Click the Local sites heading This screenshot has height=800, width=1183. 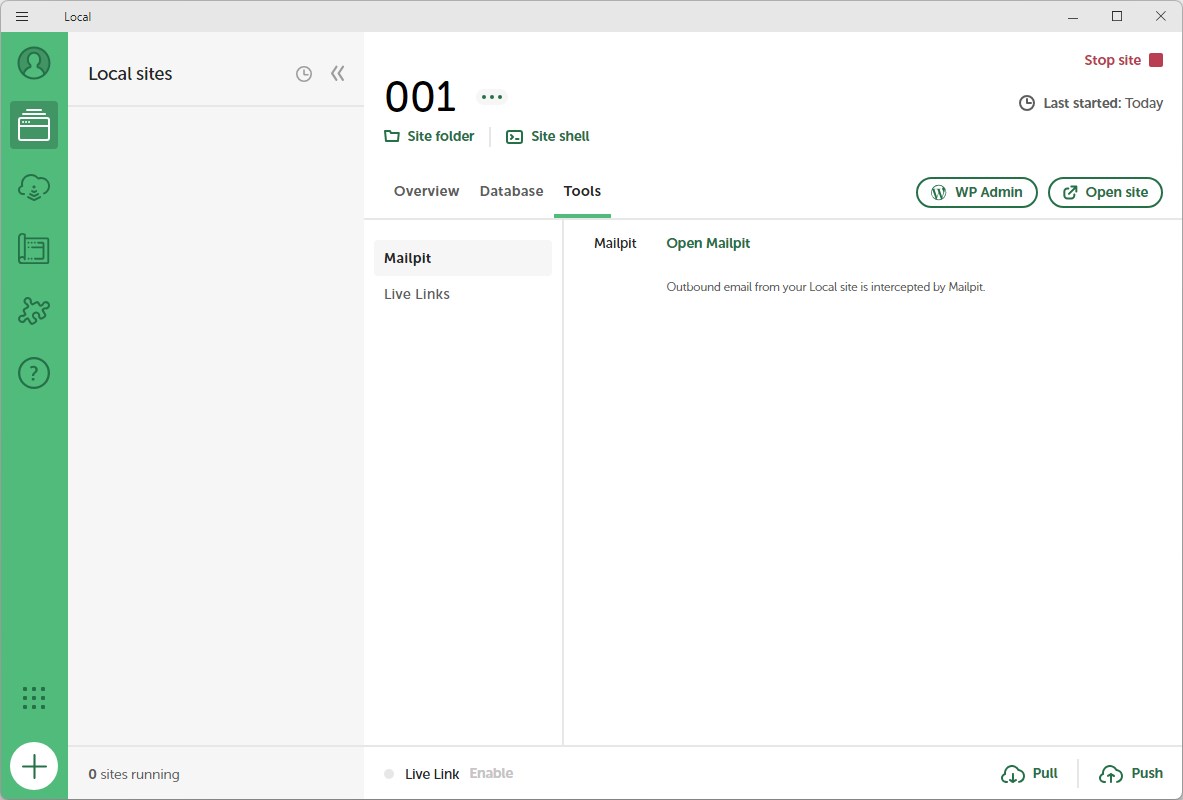131,74
